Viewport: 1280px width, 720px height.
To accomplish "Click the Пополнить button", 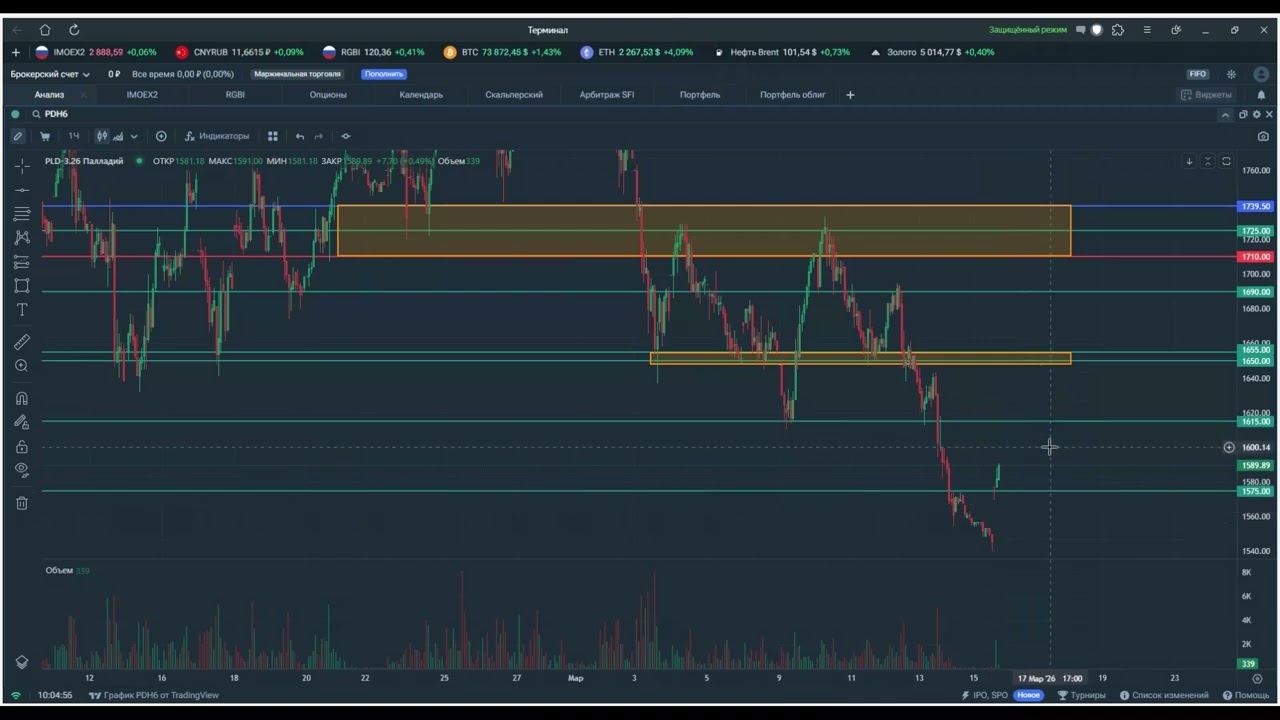I will (383, 74).
